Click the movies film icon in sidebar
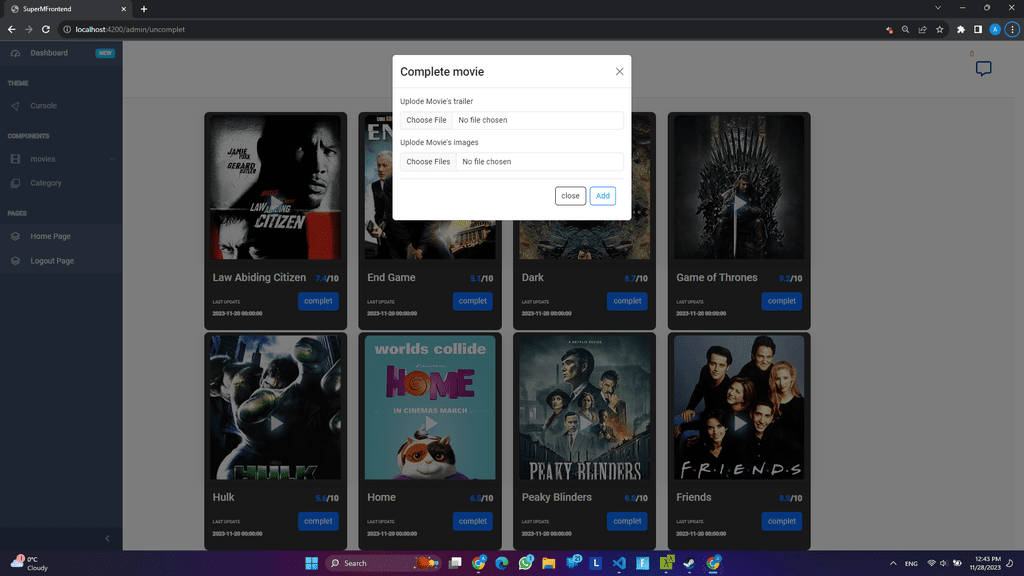Image resolution: width=1024 pixels, height=576 pixels. [15, 159]
